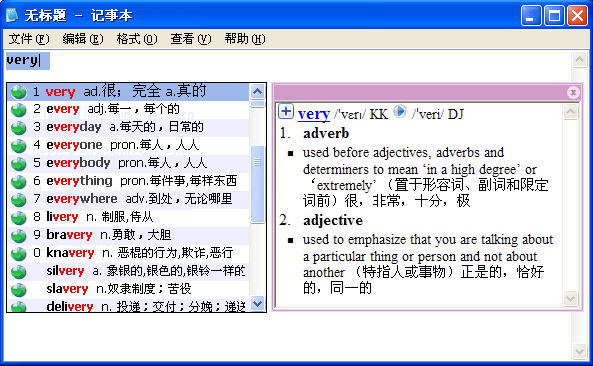
Task: Click scroll-down arrow of suggestion list
Action: 258,304
